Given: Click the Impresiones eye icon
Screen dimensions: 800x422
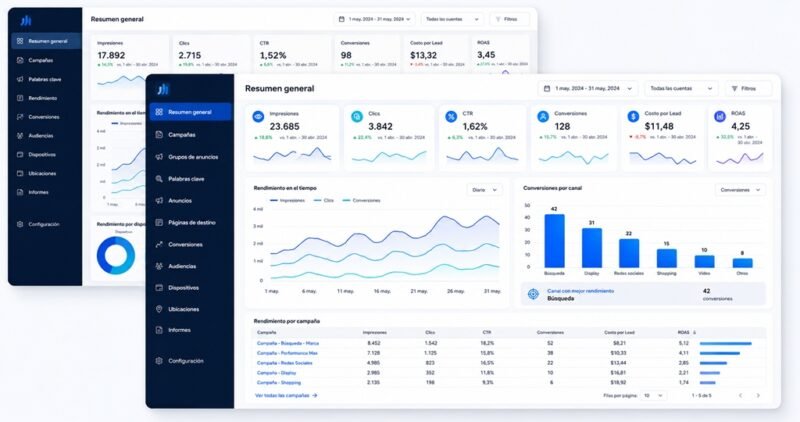Looking at the screenshot, I should pyautogui.click(x=258, y=116).
